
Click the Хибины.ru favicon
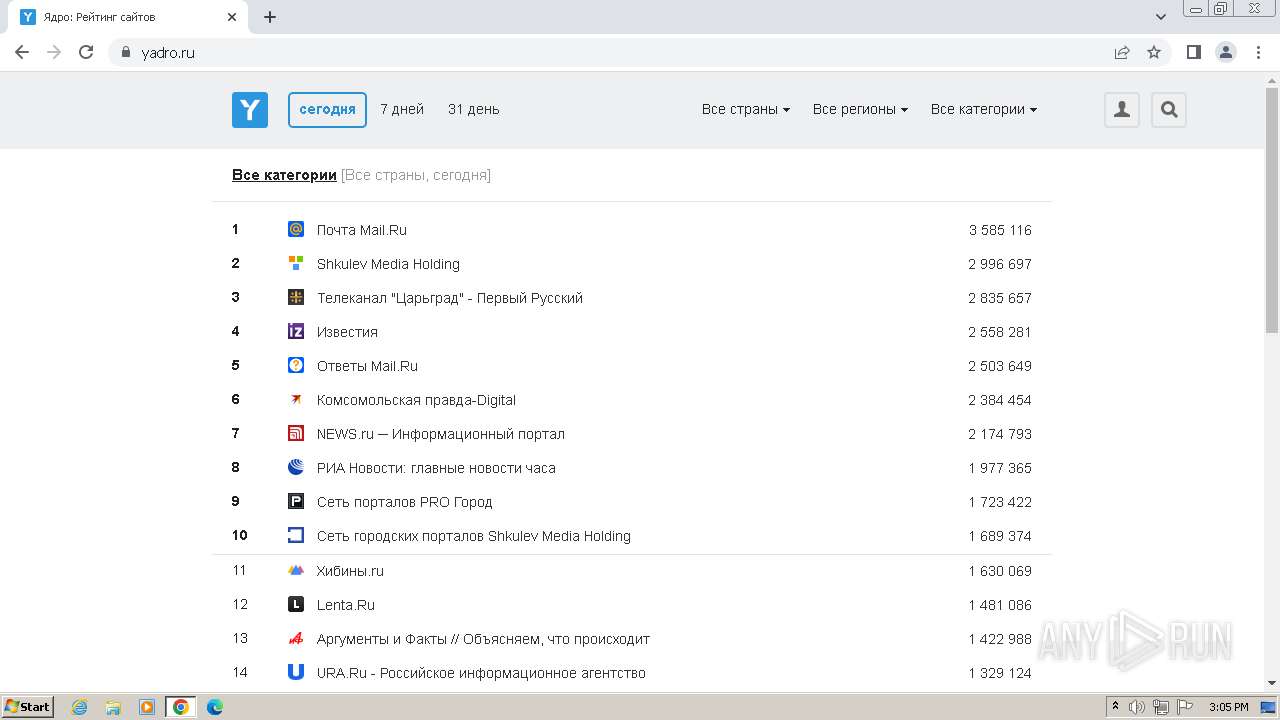[296, 571]
